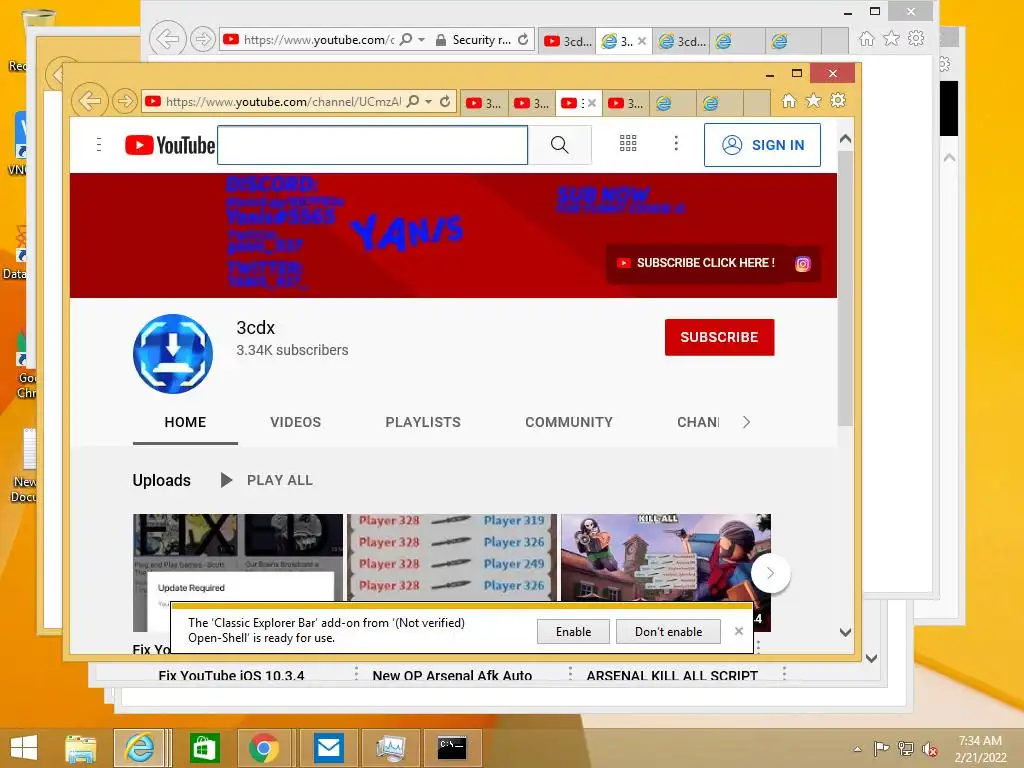
Task: Click the Uploads section heading
Action: point(161,481)
